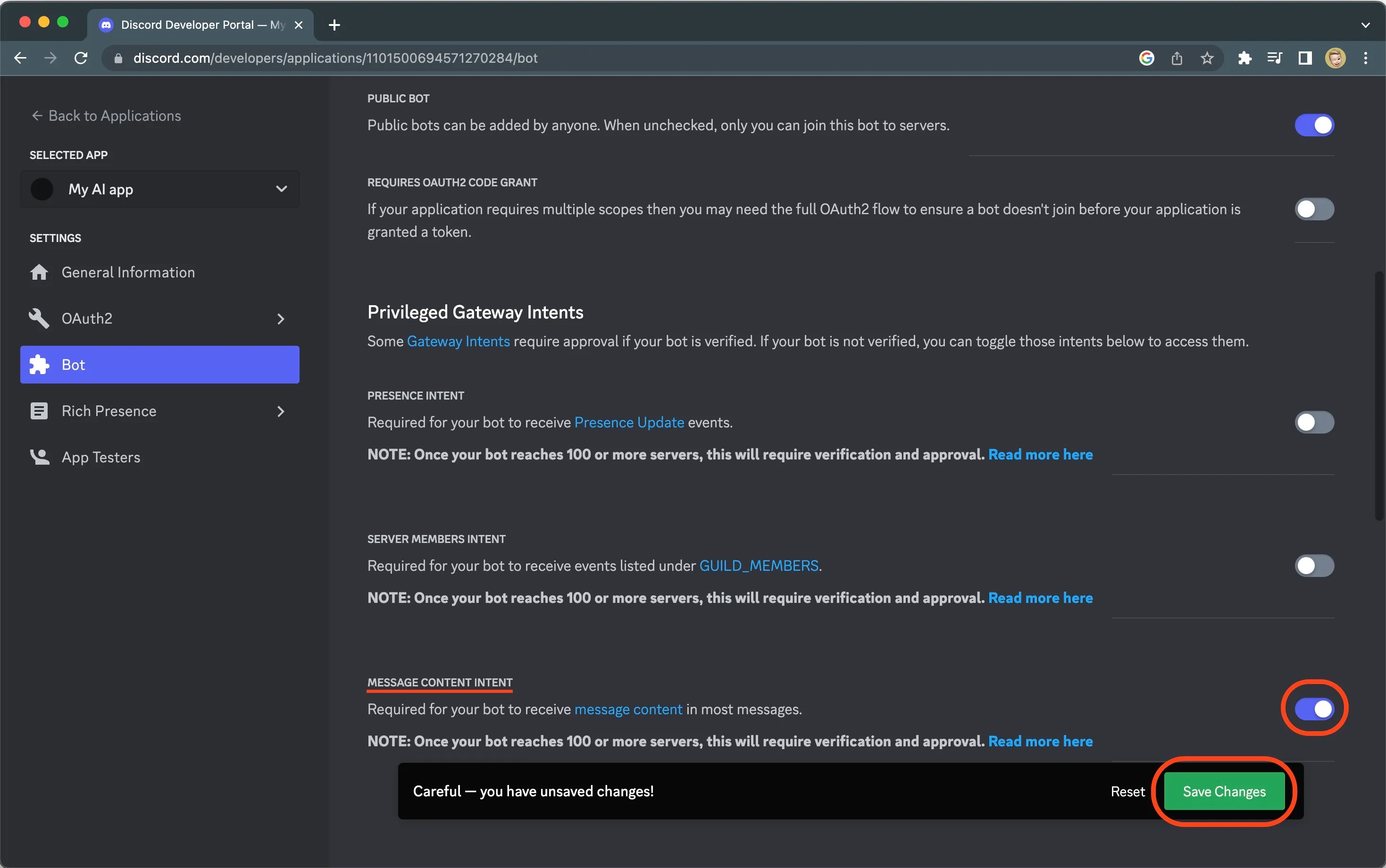Click Read more here under Server Members Intent
The height and width of the screenshot is (868, 1386).
[x=1040, y=598]
